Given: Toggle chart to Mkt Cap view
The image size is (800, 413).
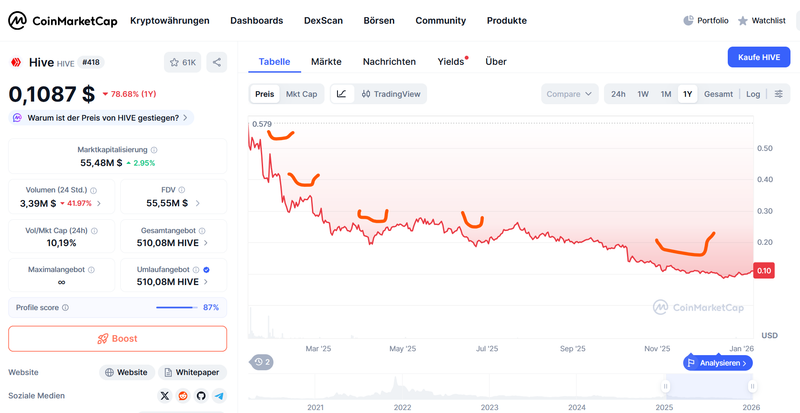Looking at the screenshot, I should [301, 94].
